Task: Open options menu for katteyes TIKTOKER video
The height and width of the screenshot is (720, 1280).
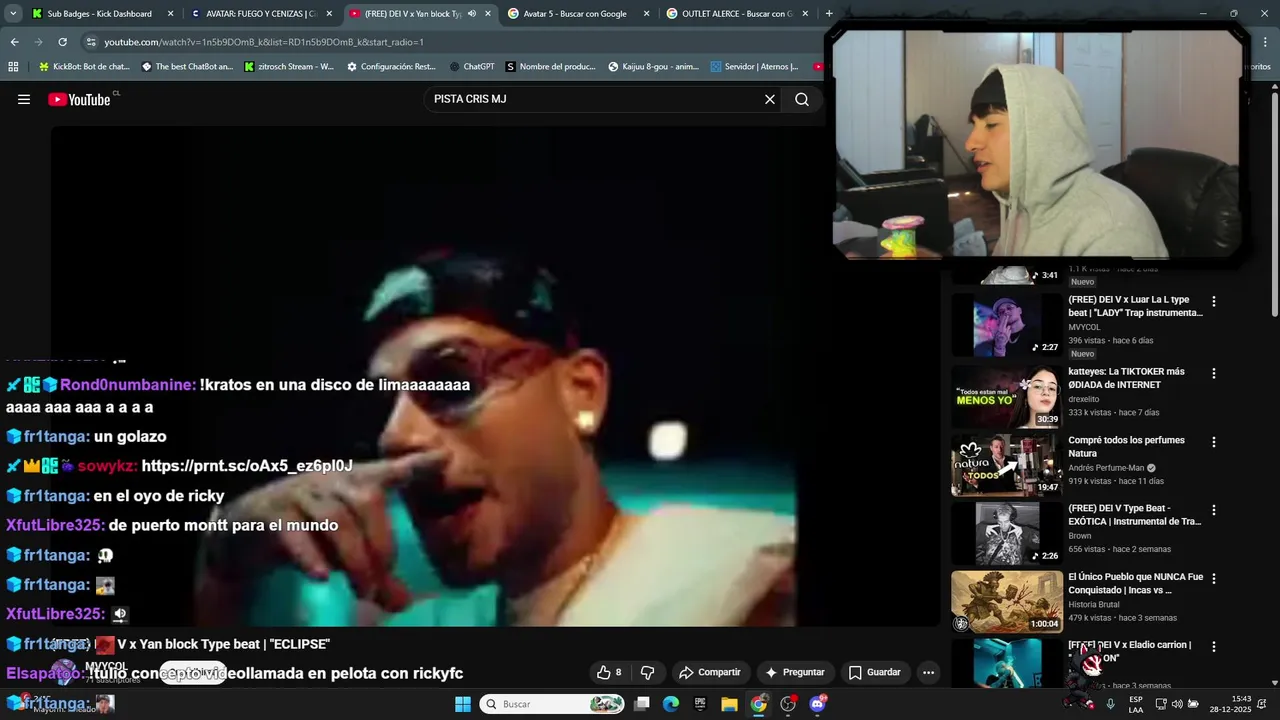Action: pos(1214,373)
